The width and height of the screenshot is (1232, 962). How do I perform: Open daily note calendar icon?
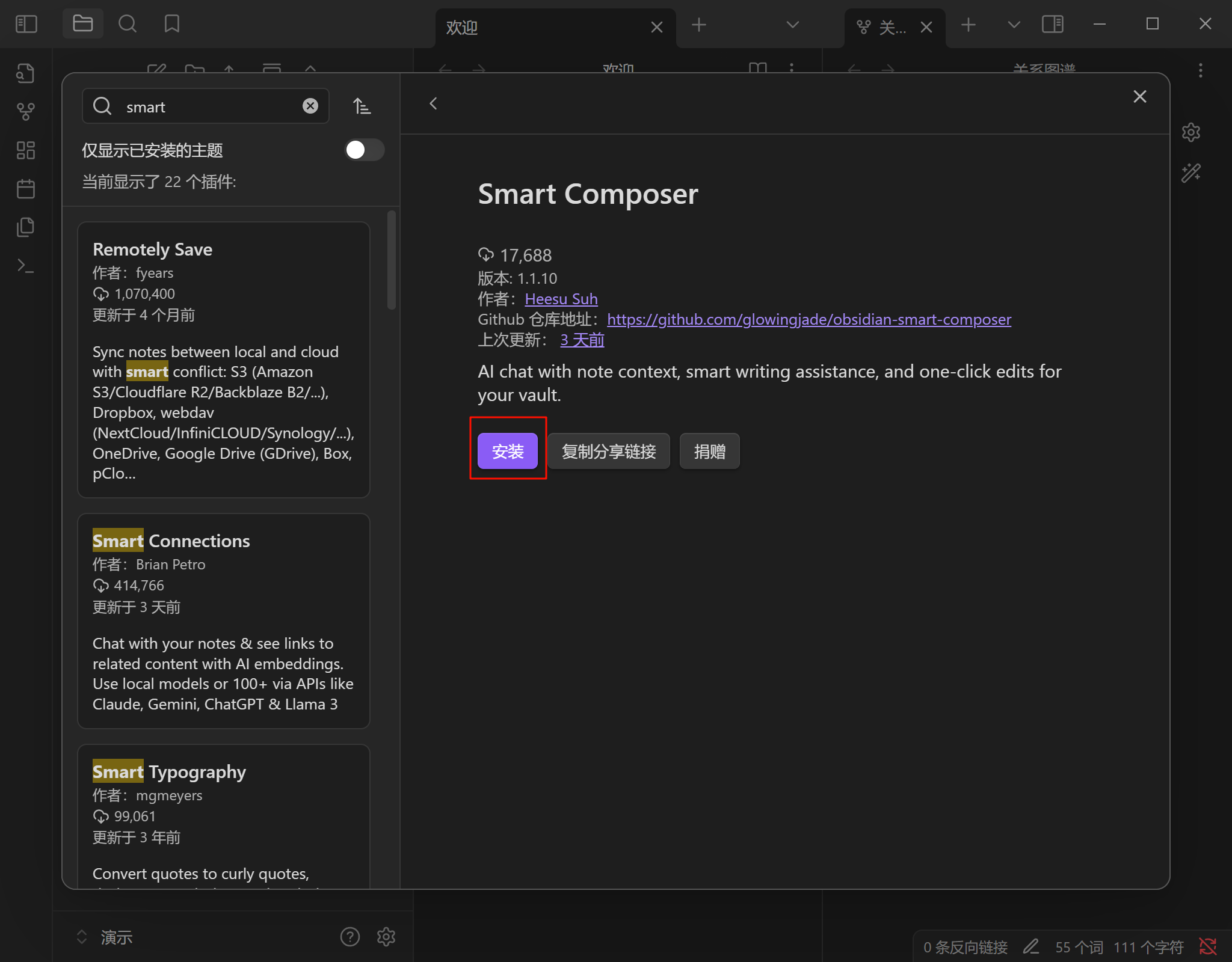pyautogui.click(x=25, y=189)
